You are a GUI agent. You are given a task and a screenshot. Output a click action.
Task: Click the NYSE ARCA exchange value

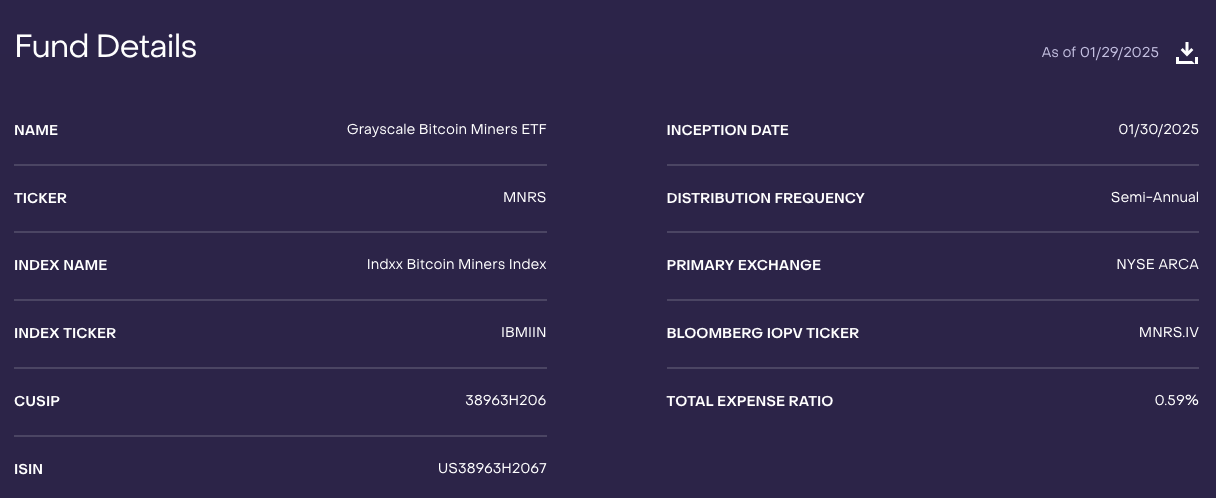(1157, 265)
